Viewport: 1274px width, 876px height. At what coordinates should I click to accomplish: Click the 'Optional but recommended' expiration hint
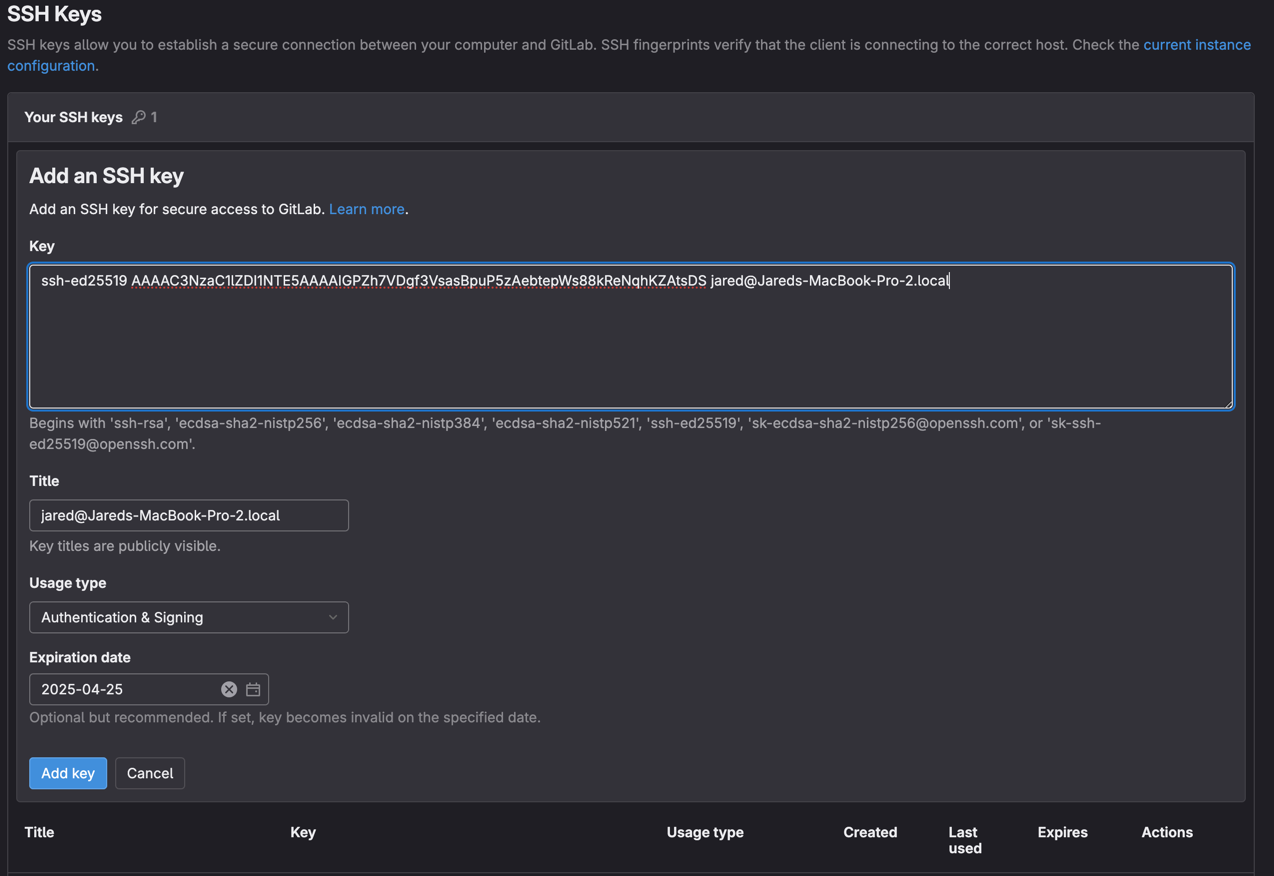(285, 717)
